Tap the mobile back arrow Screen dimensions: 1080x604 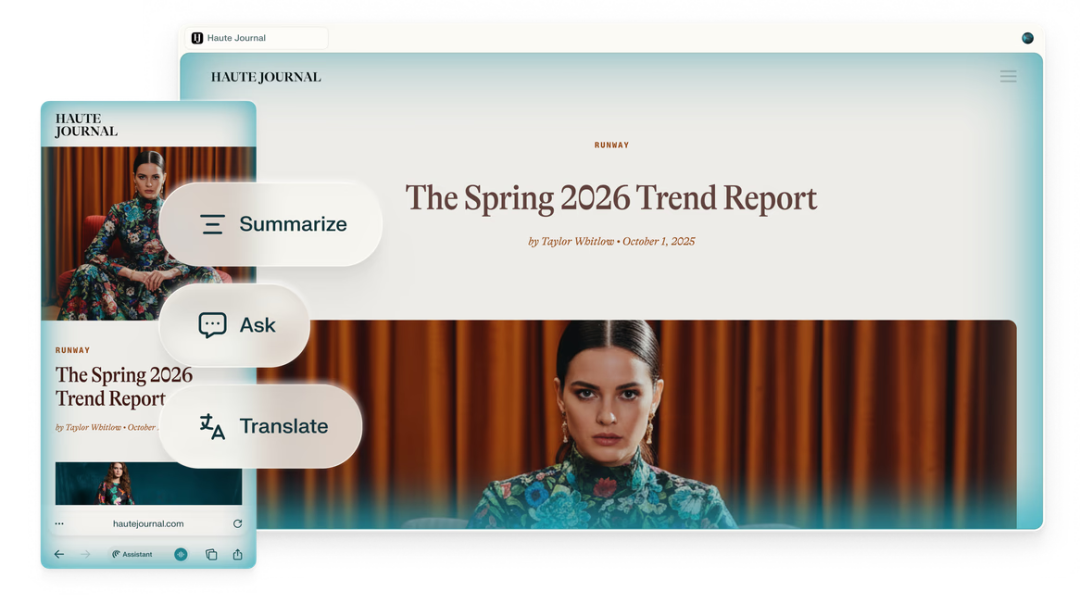(x=59, y=554)
